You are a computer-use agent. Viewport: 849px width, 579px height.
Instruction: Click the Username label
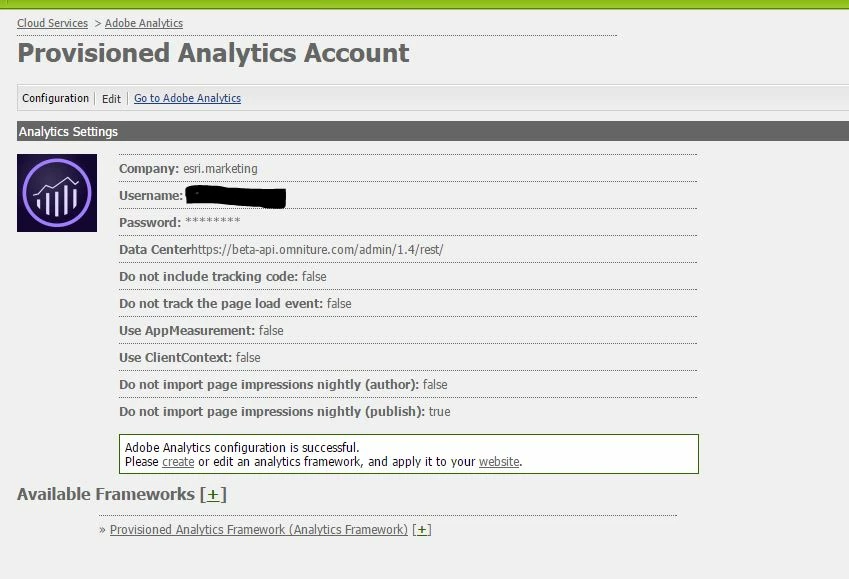(x=151, y=196)
